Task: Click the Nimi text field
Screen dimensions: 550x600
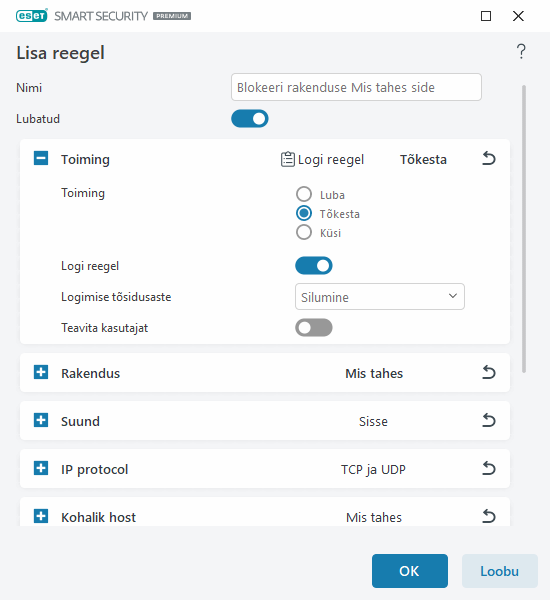Action: pyautogui.click(x=356, y=87)
